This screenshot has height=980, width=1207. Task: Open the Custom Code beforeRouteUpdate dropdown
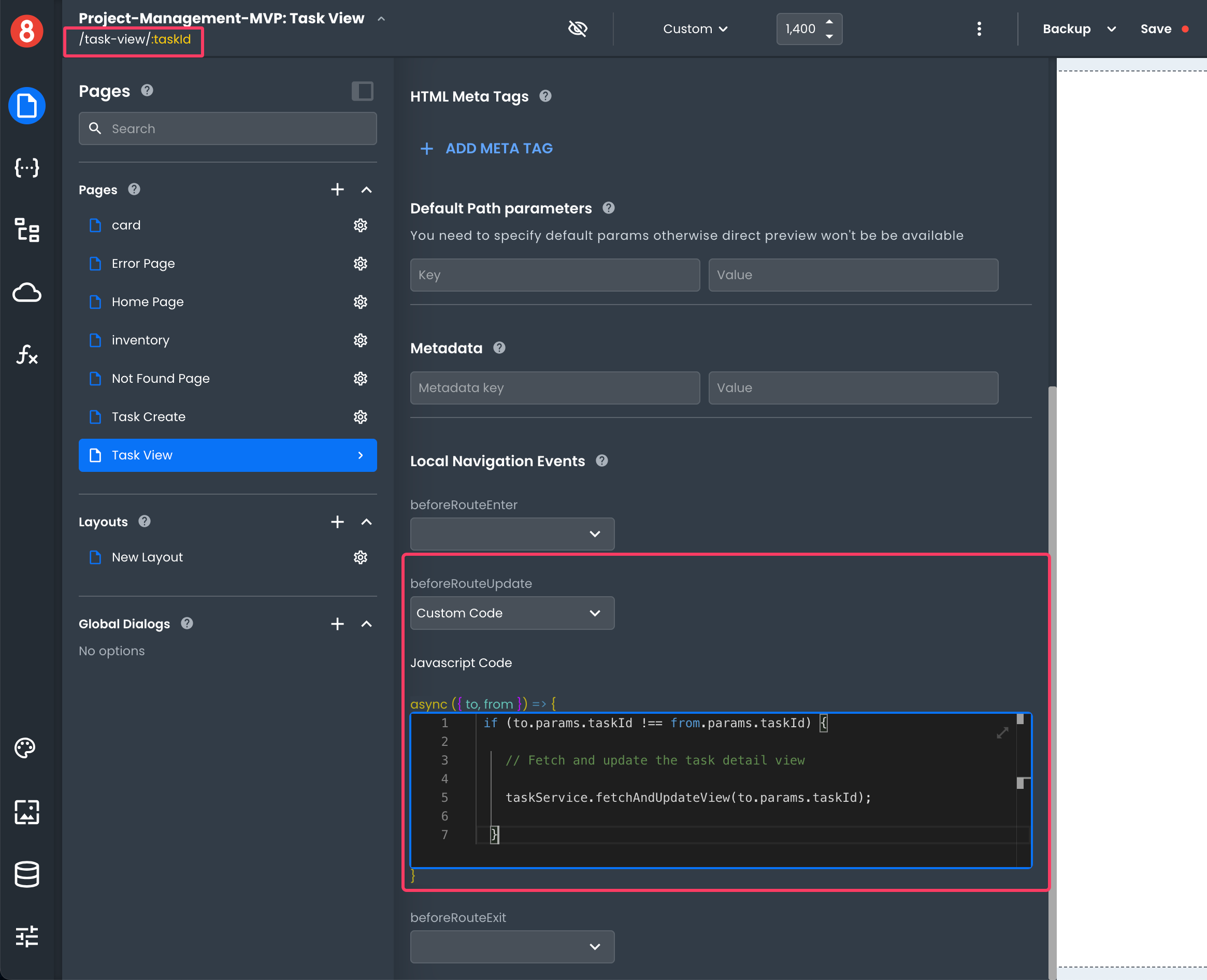(512, 613)
